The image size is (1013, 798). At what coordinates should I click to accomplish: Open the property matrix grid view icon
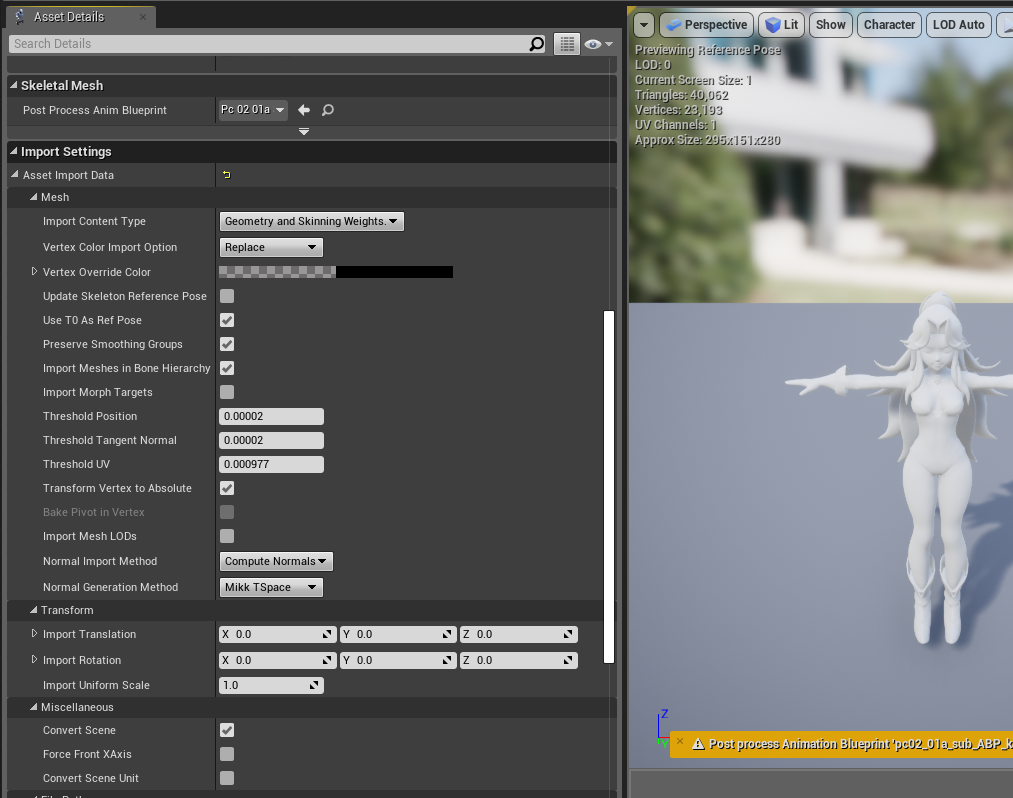coord(567,44)
